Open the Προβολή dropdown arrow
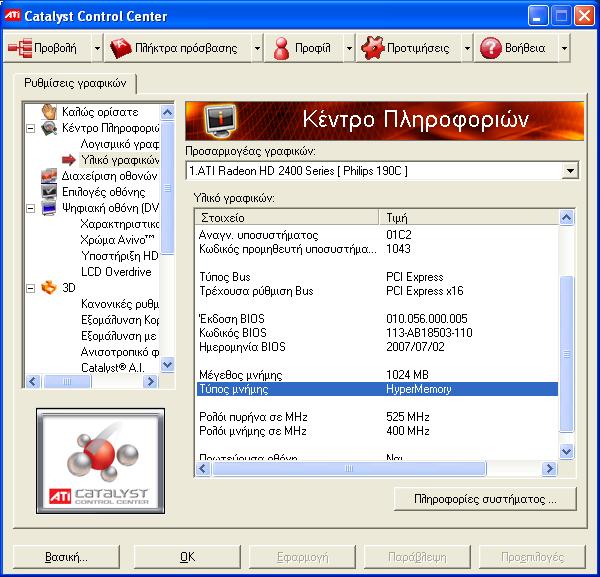The height and width of the screenshot is (577, 600). coord(97,48)
